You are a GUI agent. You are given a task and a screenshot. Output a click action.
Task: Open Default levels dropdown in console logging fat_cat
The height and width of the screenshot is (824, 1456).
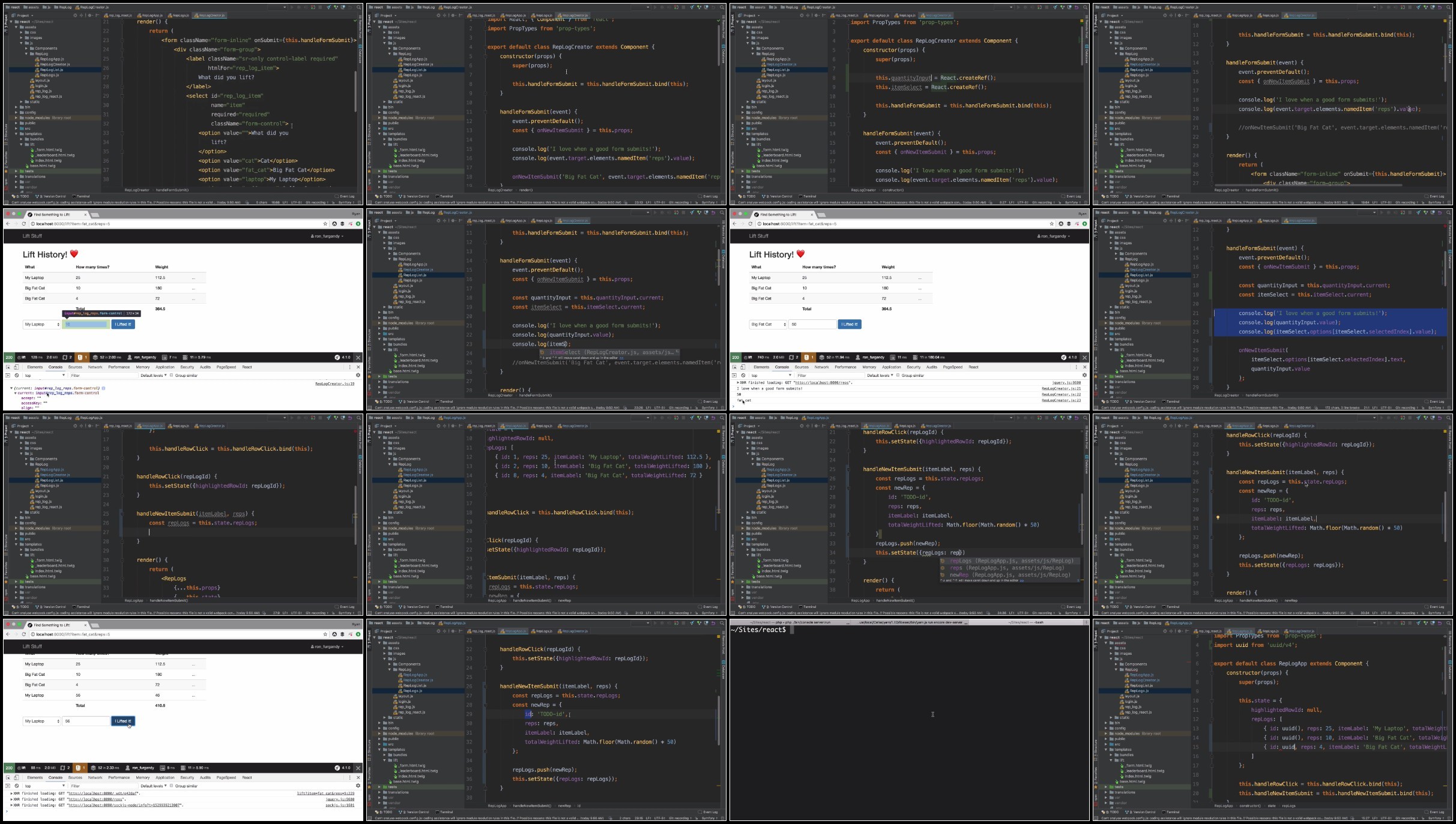coord(880,375)
